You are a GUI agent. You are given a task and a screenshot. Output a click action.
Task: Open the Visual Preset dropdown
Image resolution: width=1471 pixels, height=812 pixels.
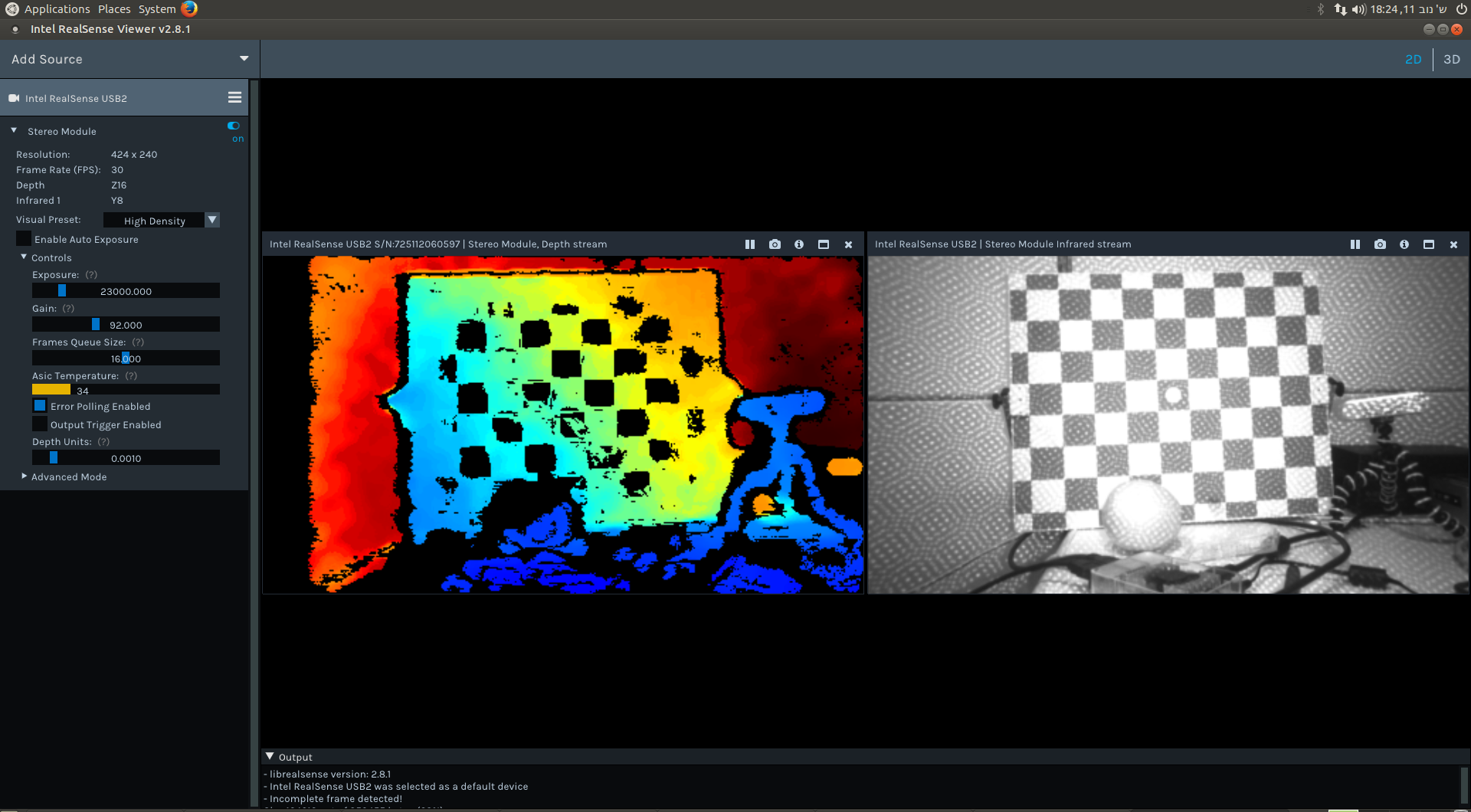[x=212, y=220]
